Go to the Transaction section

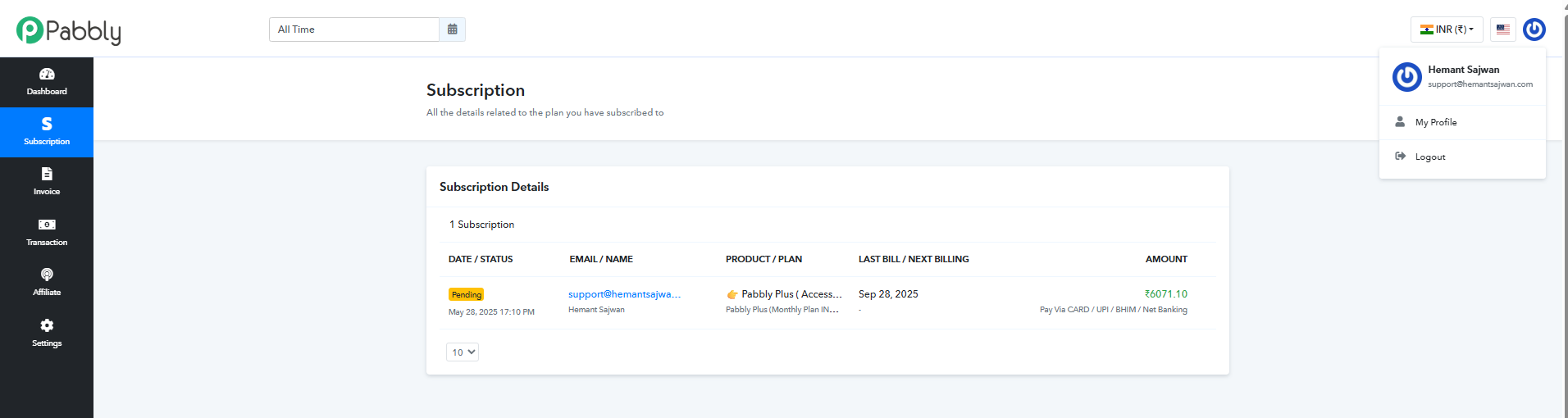coord(47,232)
